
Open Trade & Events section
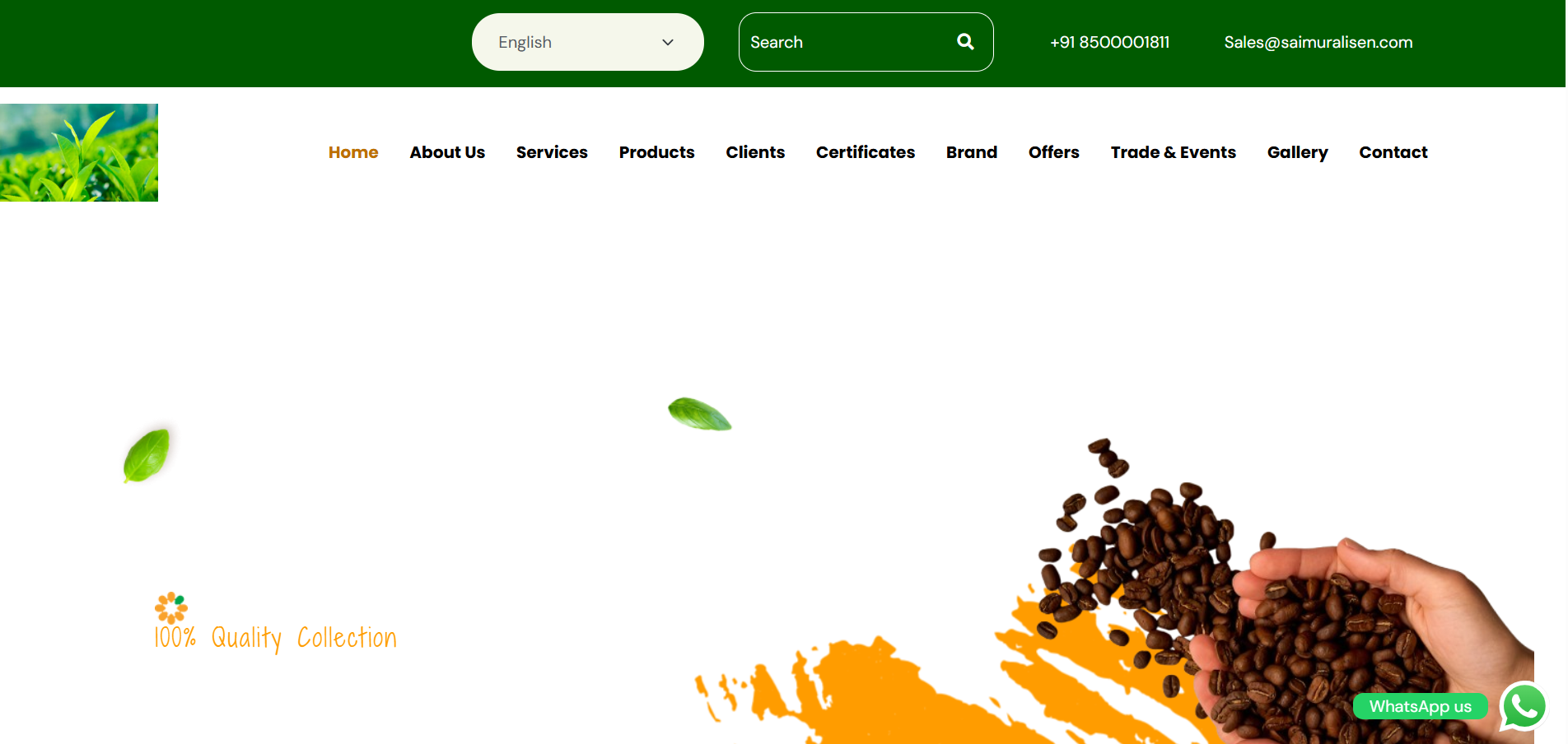click(x=1173, y=152)
